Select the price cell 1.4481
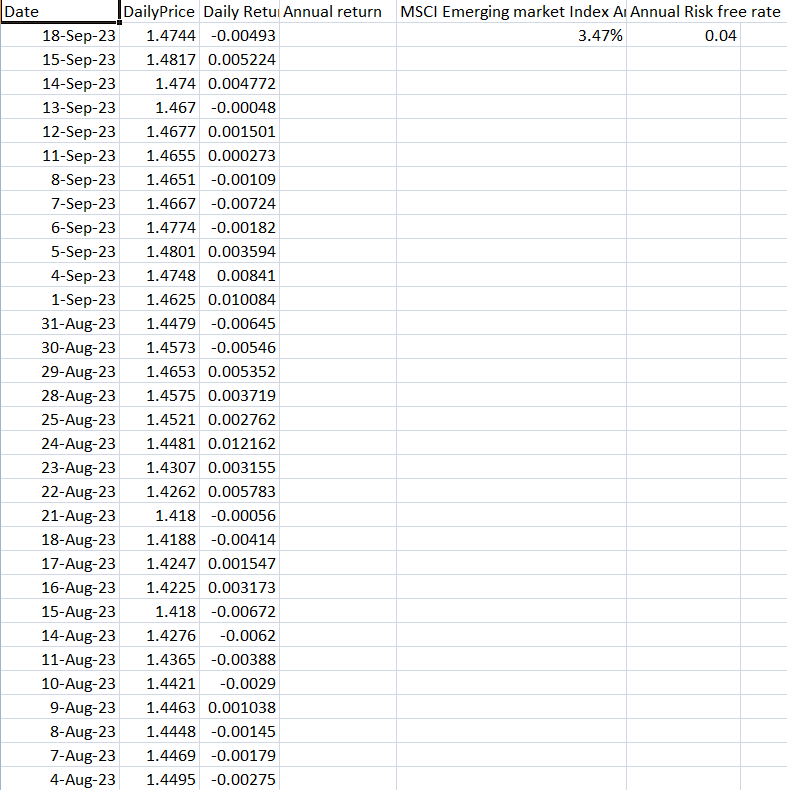This screenshot has height=790, width=787. click(159, 443)
